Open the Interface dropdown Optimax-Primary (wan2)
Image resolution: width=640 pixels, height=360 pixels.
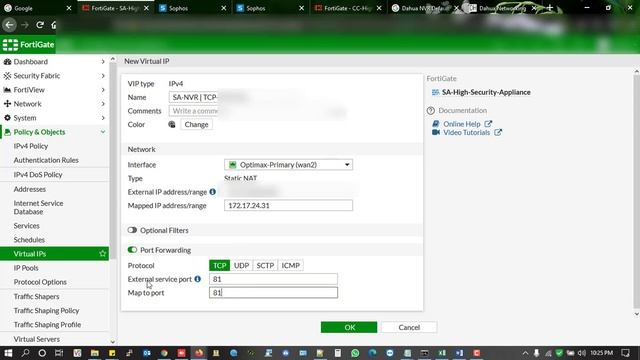pyautogui.click(x=288, y=164)
